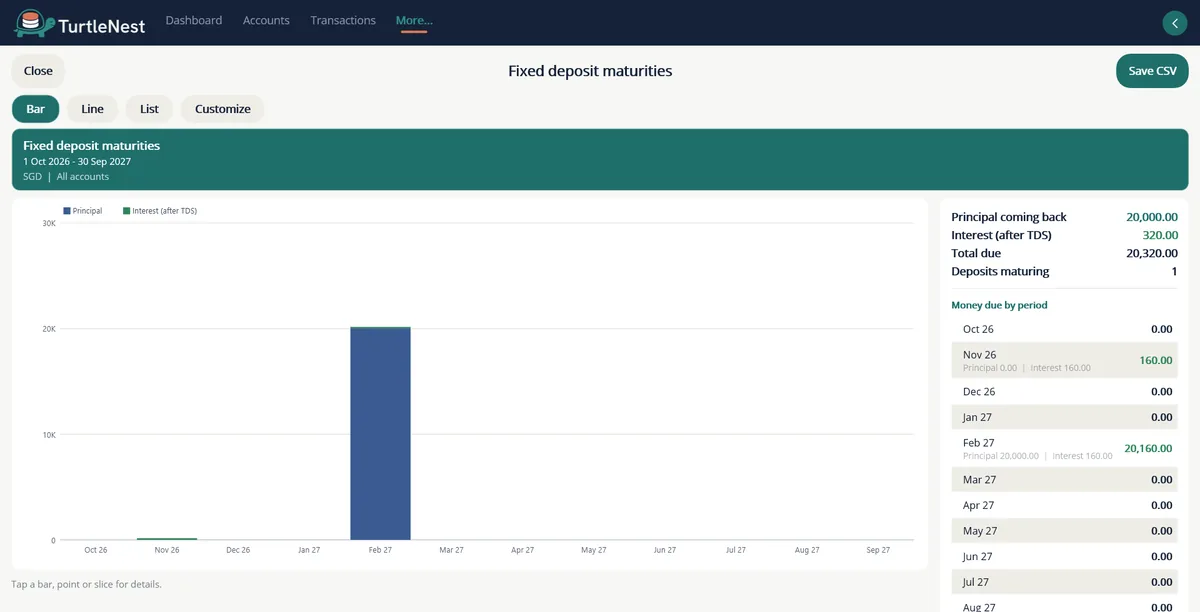This screenshot has height=612, width=1200.
Task: Open the Dashboard menu
Action: click(x=194, y=20)
